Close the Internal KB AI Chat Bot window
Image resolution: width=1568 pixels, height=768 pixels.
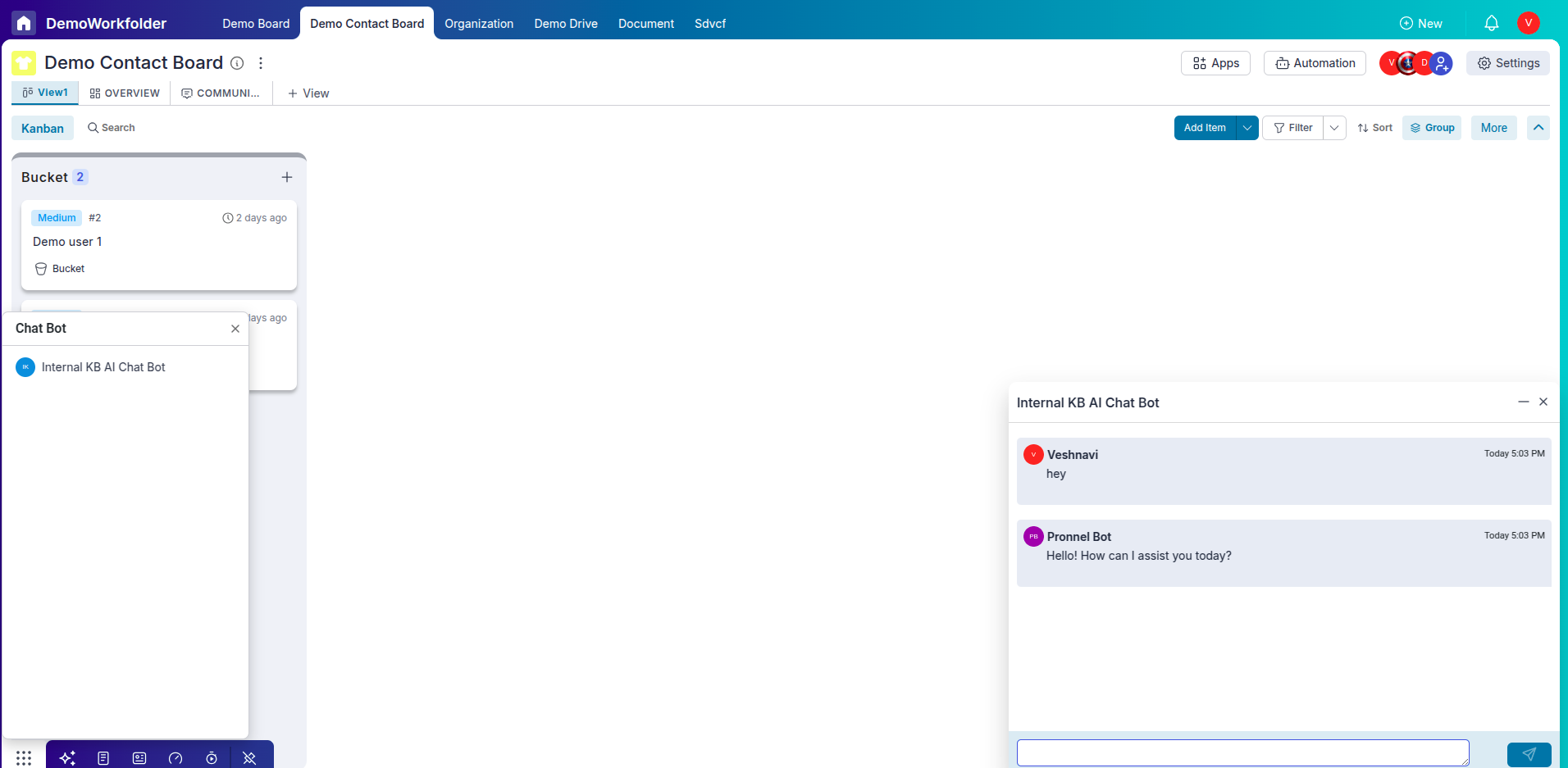click(x=1543, y=402)
